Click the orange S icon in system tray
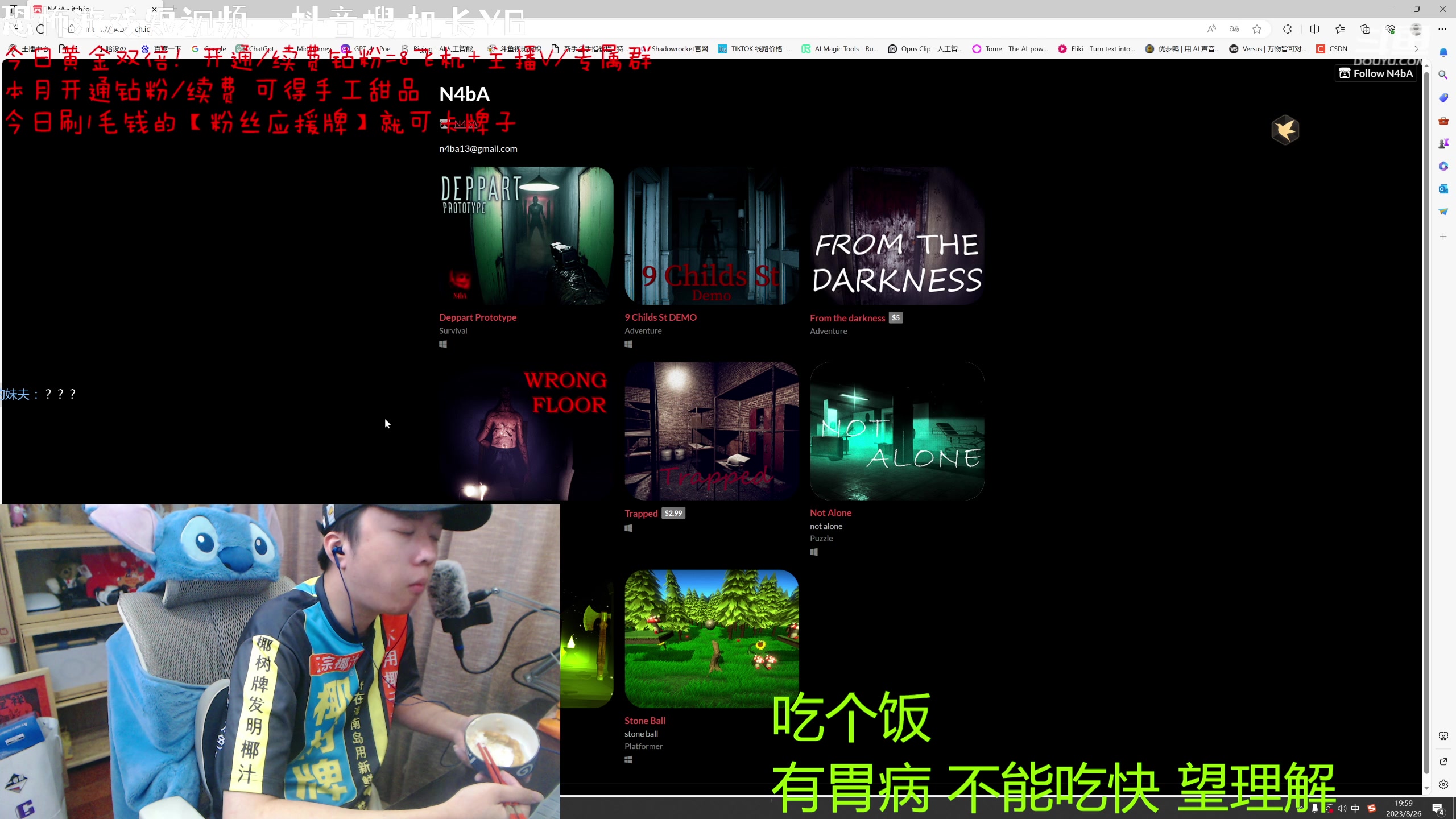1456x819 pixels. tap(1372, 808)
